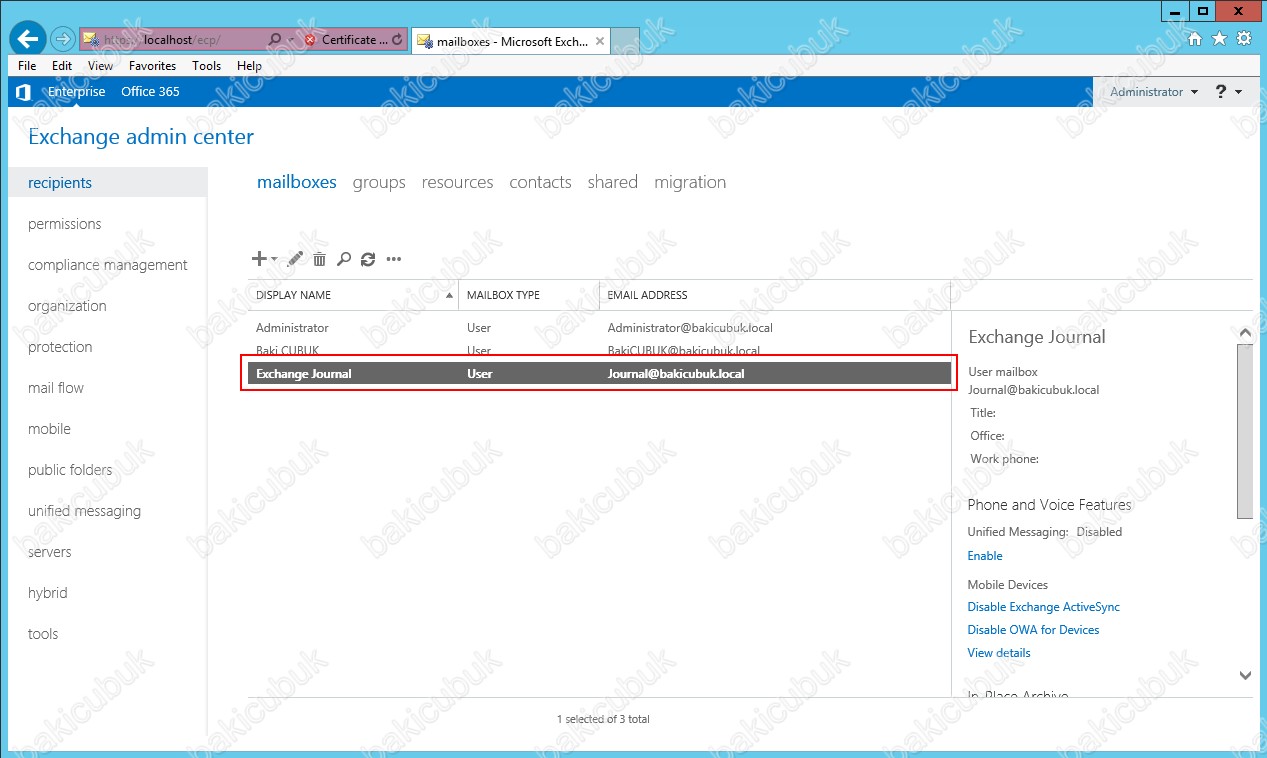Switch to the mailboxes tab
Viewport: 1267px width, 758px height.
(x=297, y=182)
